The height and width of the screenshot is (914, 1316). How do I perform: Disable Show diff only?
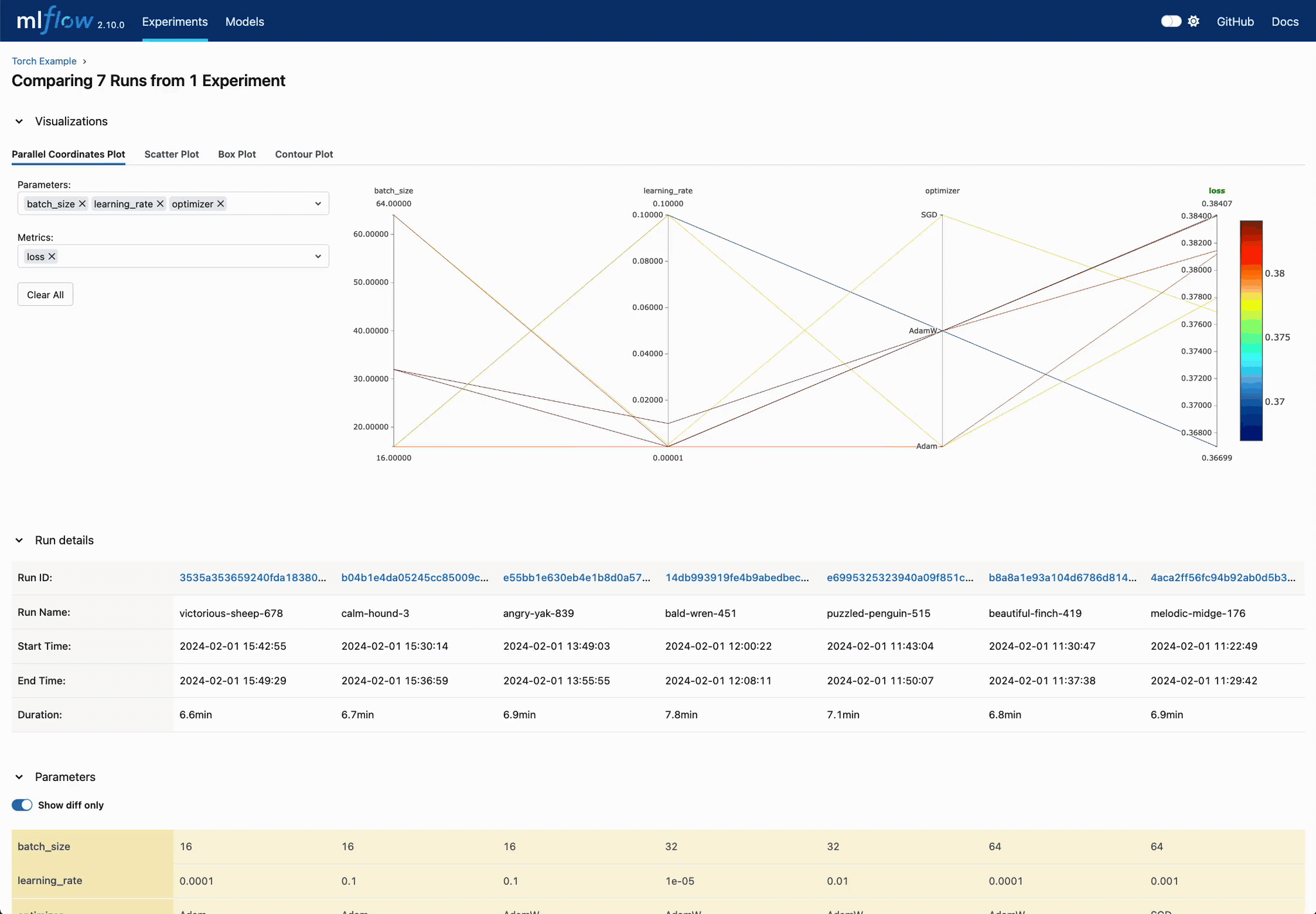click(x=21, y=805)
